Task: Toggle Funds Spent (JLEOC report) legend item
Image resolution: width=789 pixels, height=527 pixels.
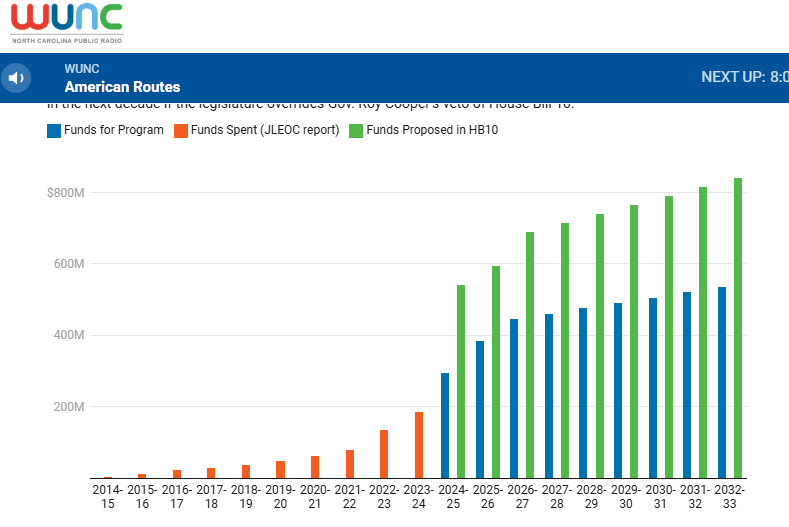Action: [x=264, y=130]
